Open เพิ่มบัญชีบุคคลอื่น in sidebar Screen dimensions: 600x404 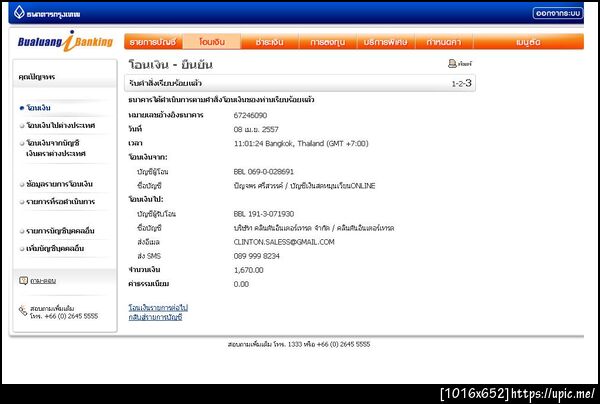55,249
